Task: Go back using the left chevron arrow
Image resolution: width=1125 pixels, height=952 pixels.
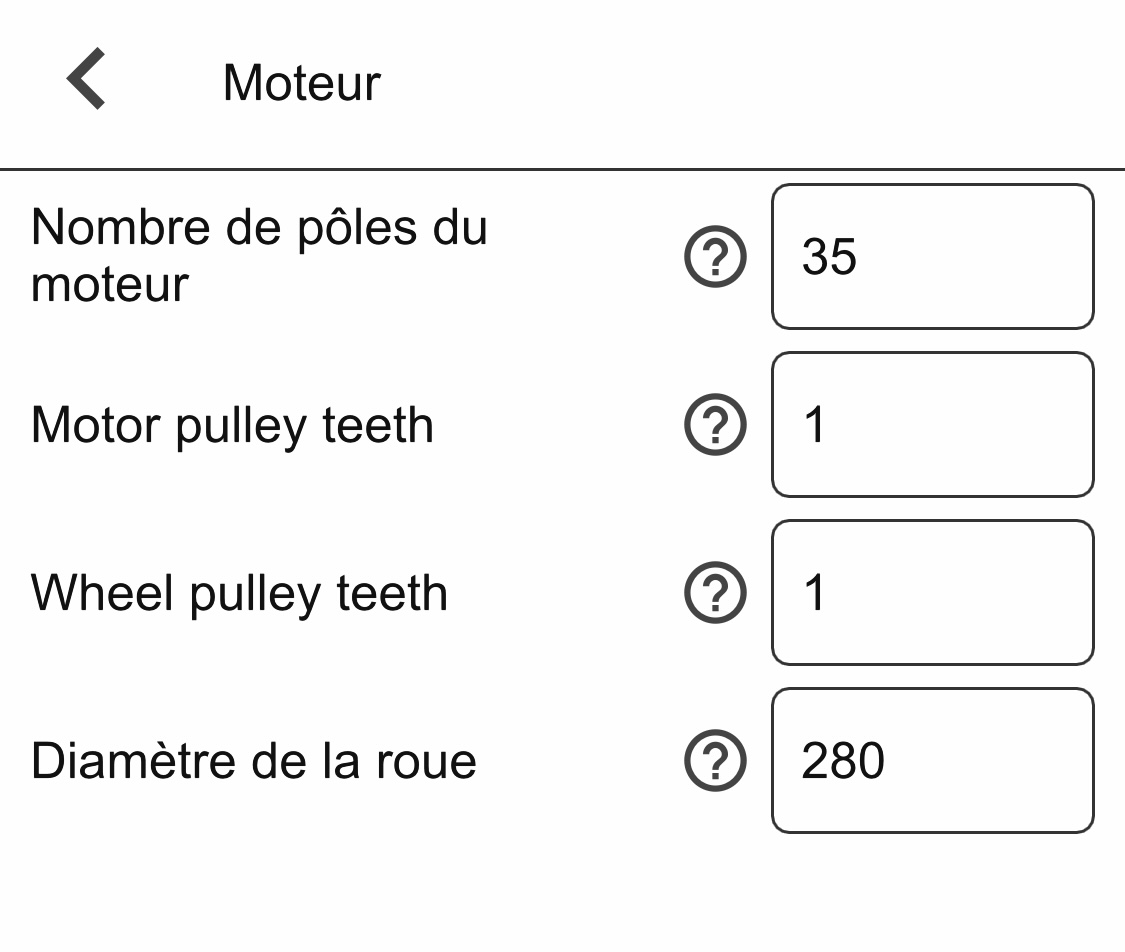Action: pyautogui.click(x=86, y=79)
